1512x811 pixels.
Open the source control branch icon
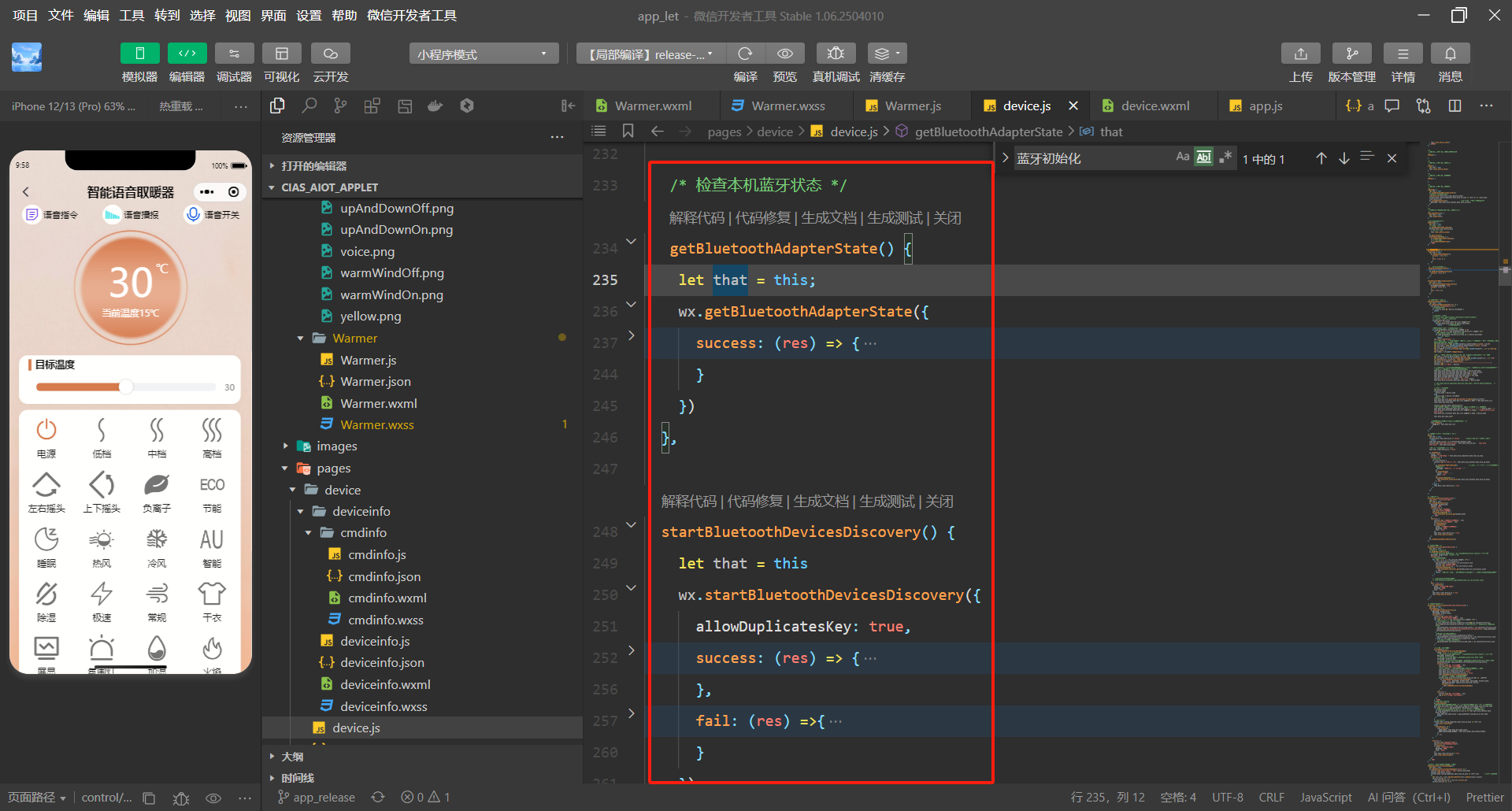(x=340, y=106)
